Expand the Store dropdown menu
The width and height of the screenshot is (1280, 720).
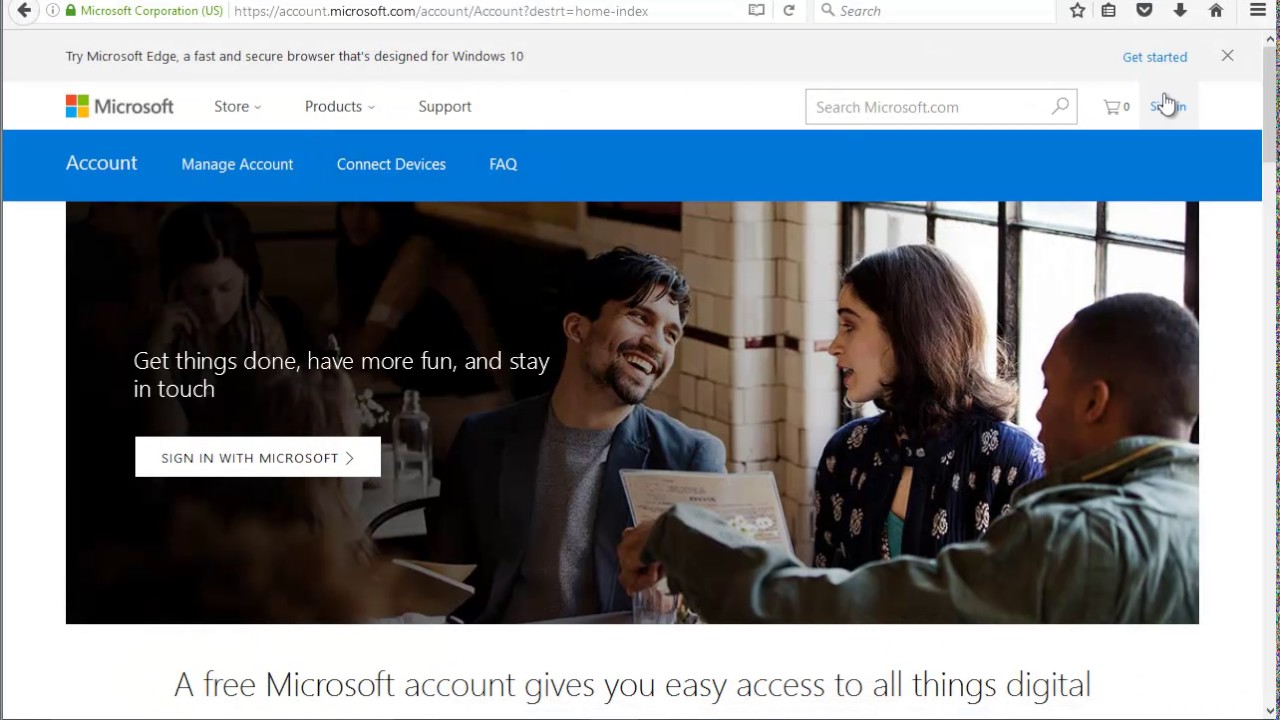coord(238,106)
